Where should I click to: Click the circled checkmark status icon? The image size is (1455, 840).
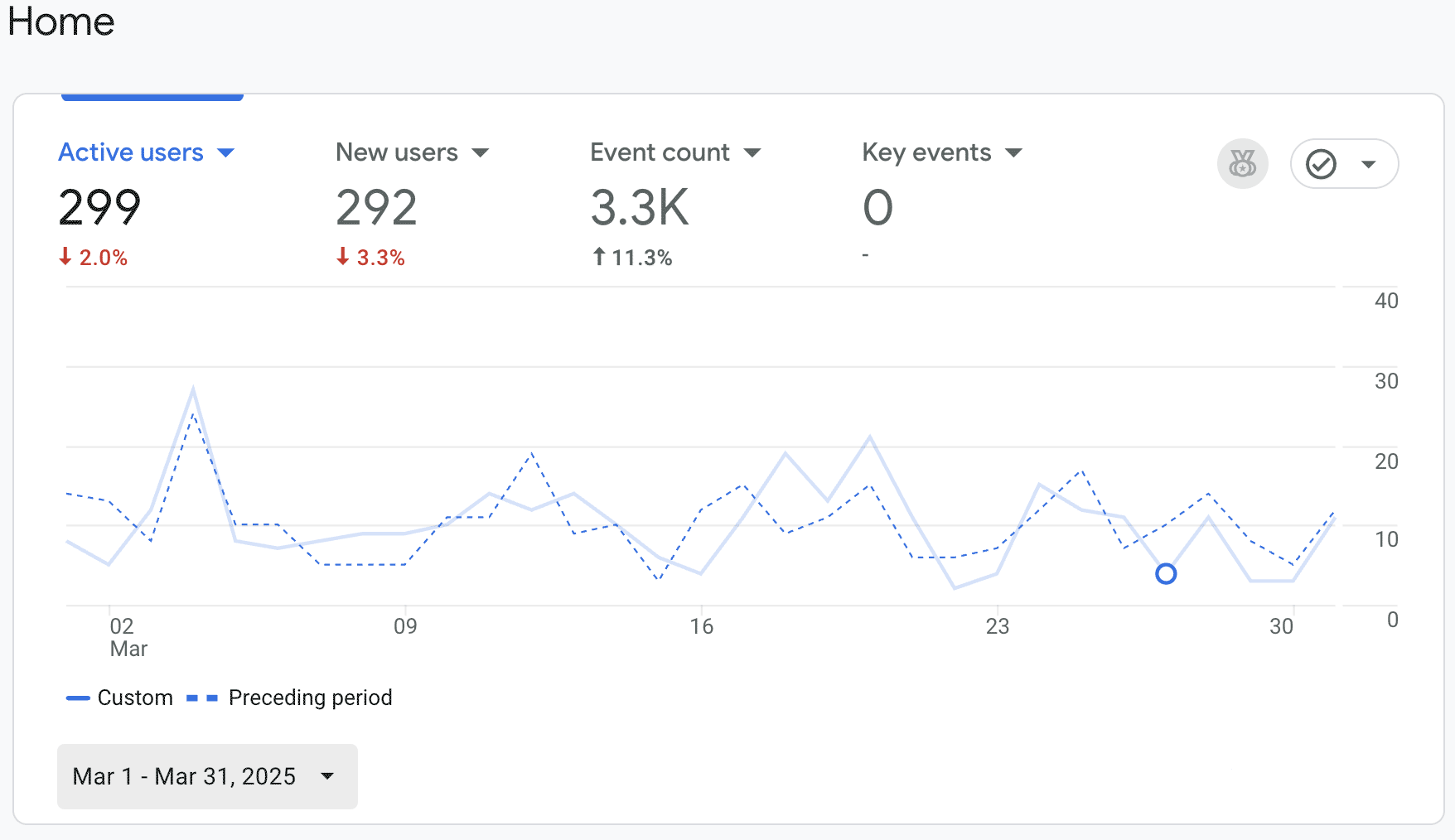click(1321, 164)
